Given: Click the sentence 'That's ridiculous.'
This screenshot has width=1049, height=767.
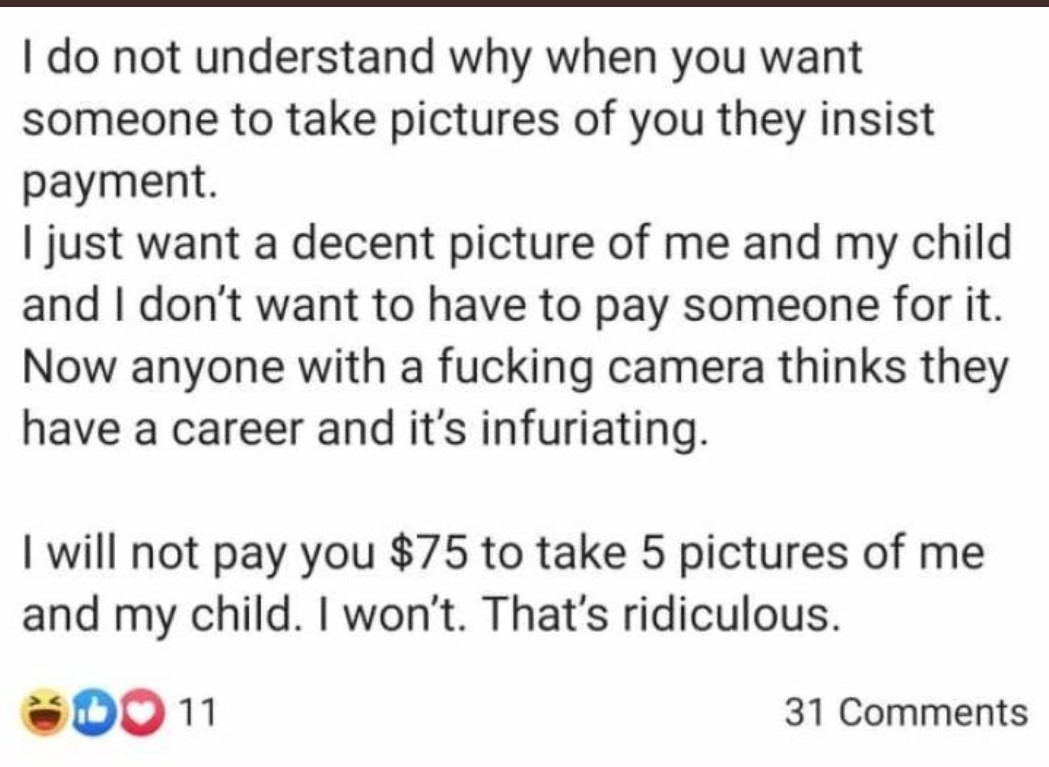Looking at the screenshot, I should (659, 616).
